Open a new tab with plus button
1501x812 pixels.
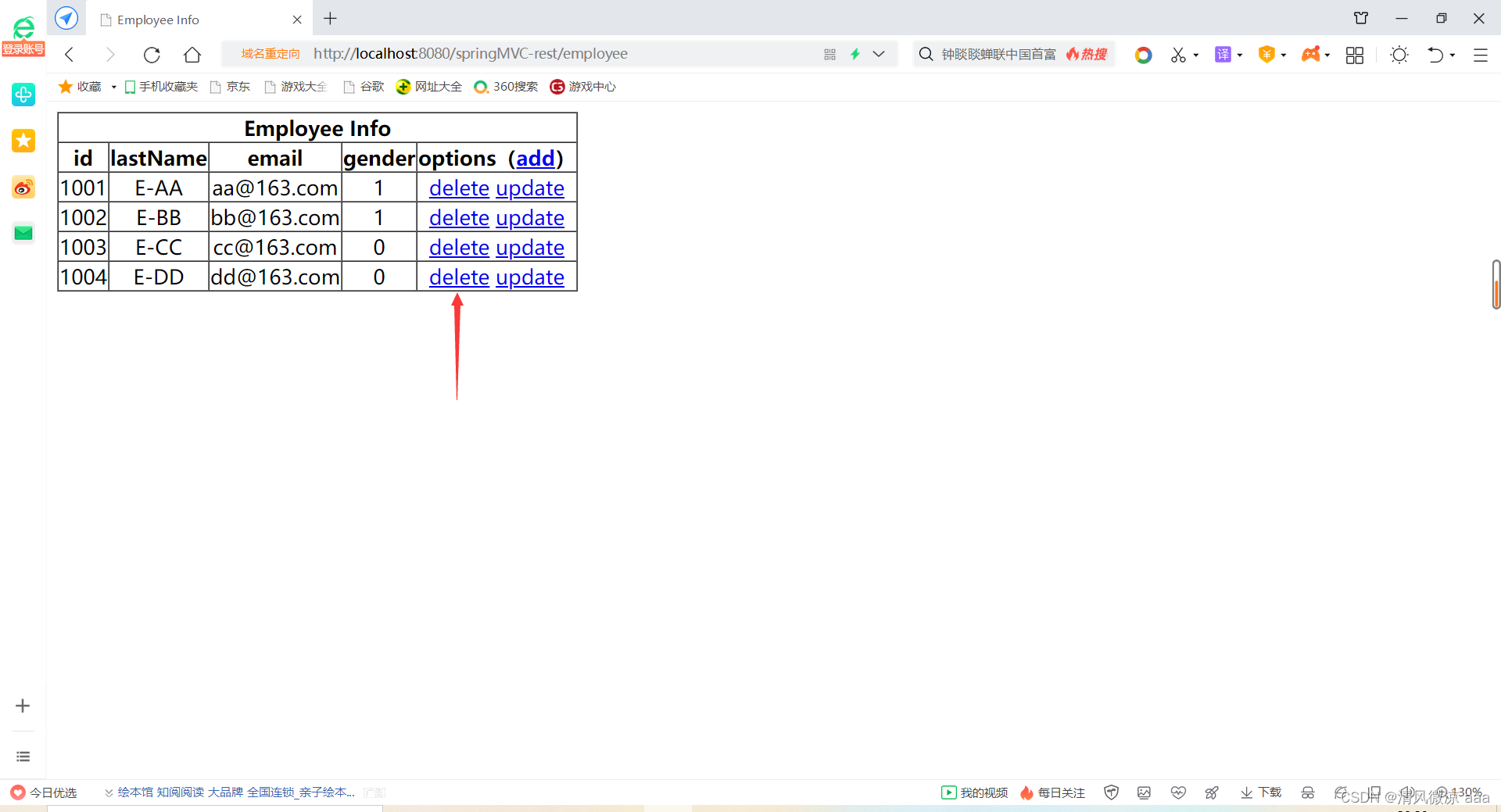click(x=330, y=19)
